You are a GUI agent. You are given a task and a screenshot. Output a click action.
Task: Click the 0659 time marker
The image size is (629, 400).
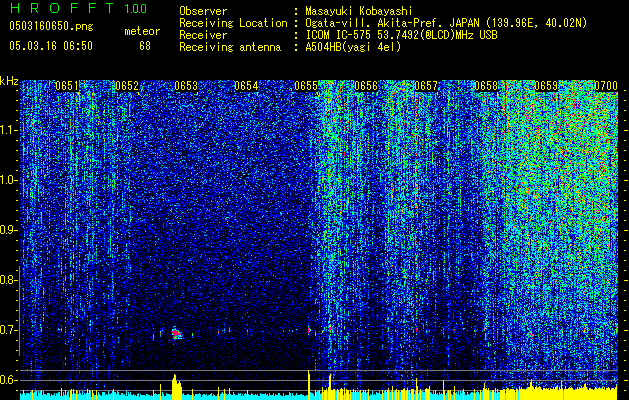pyautogui.click(x=546, y=86)
